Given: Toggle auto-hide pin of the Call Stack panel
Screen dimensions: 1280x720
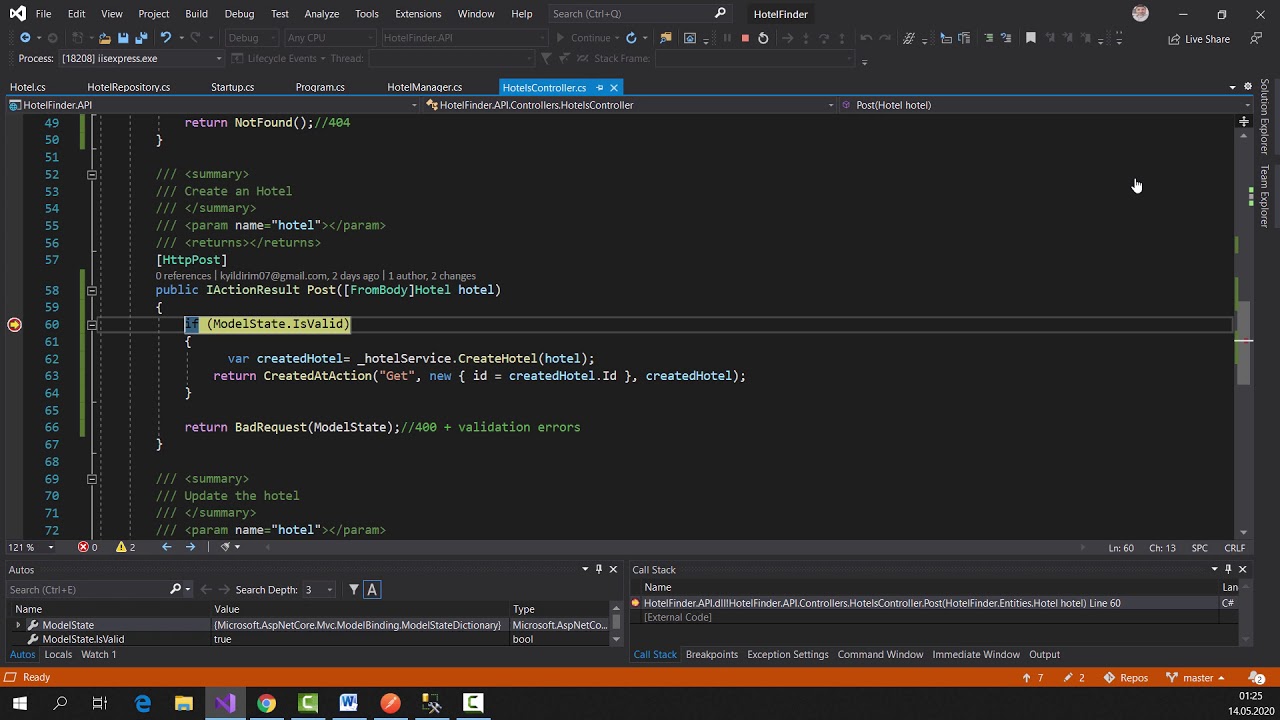Looking at the screenshot, I should 1228,569.
